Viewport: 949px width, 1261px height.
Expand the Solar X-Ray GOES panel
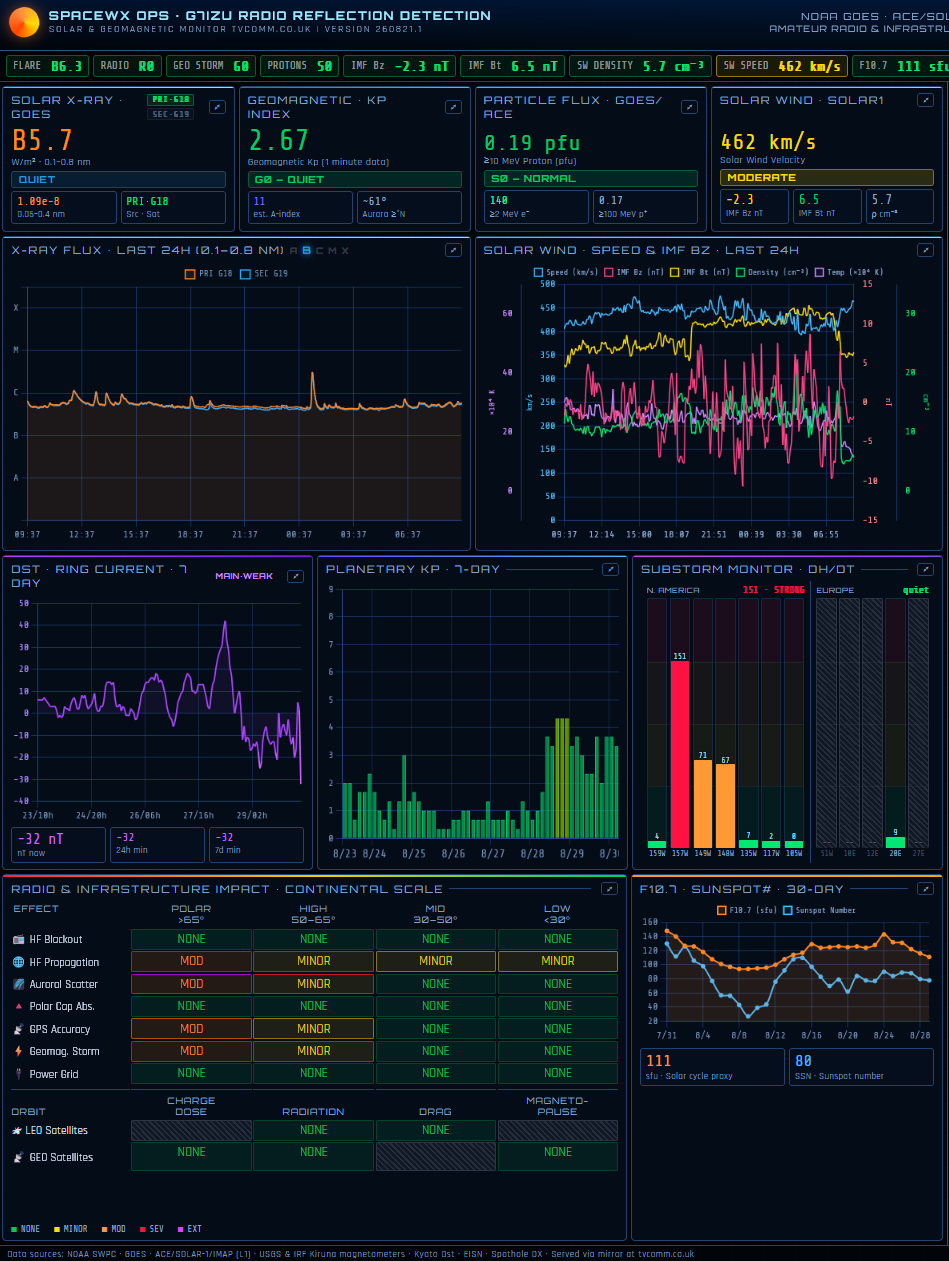217,107
